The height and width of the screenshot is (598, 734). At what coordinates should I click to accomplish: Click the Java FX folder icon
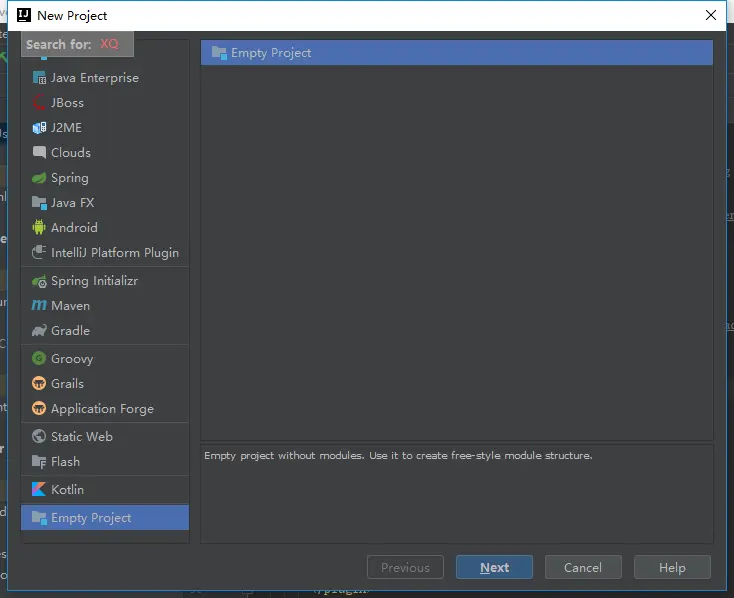(39, 203)
